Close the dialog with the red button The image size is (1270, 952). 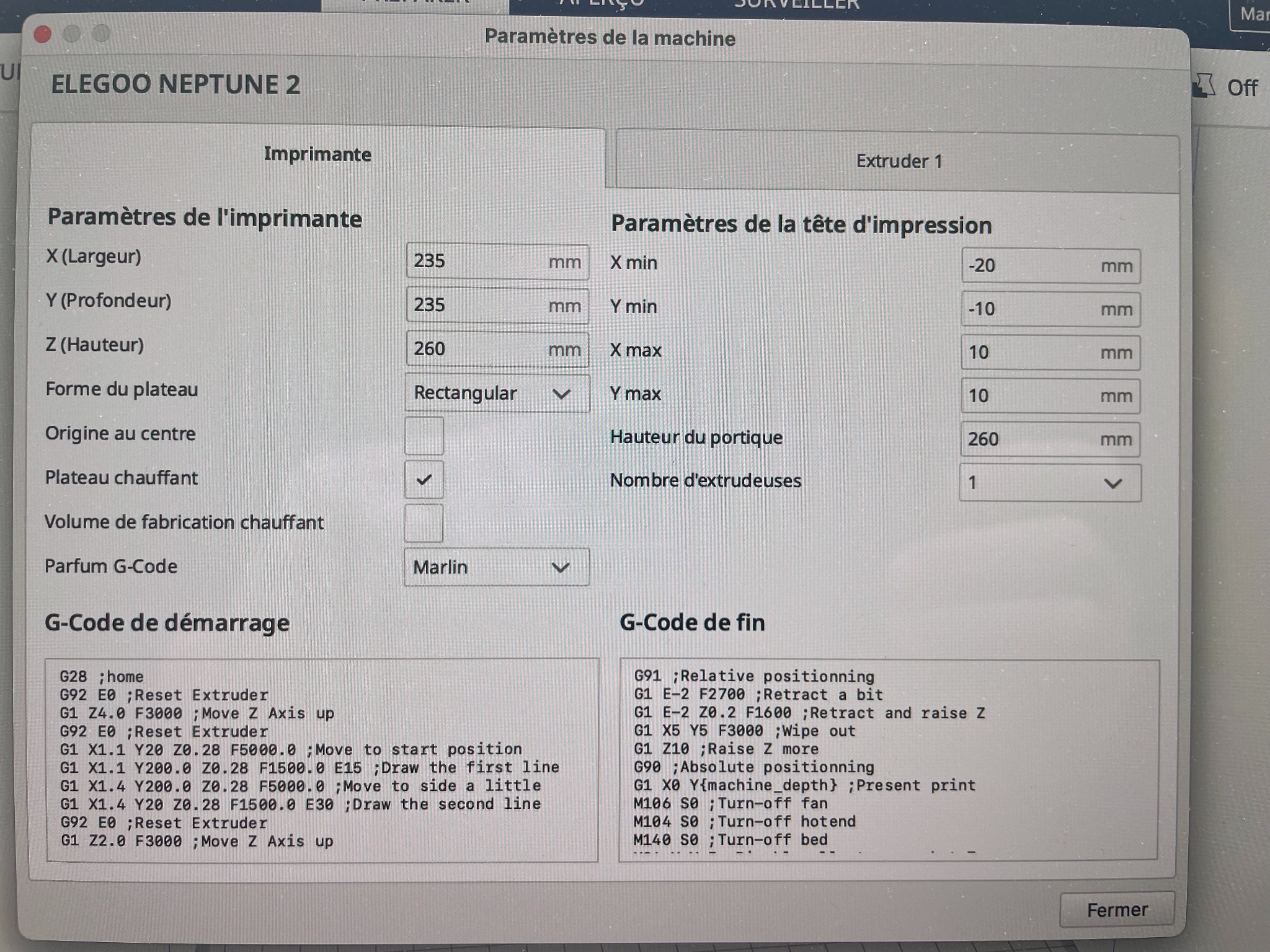[42, 34]
